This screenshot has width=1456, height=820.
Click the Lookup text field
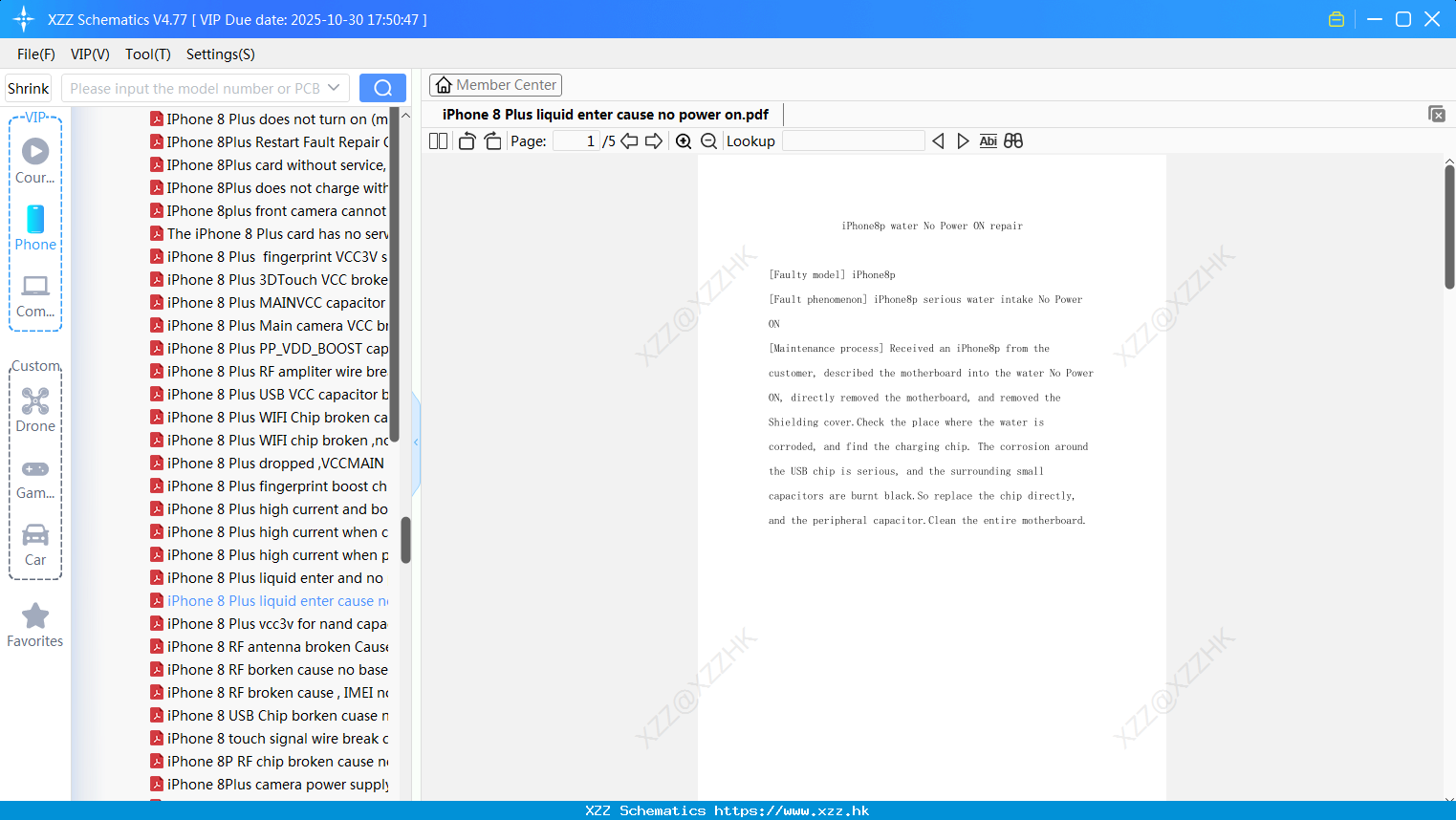pos(853,141)
